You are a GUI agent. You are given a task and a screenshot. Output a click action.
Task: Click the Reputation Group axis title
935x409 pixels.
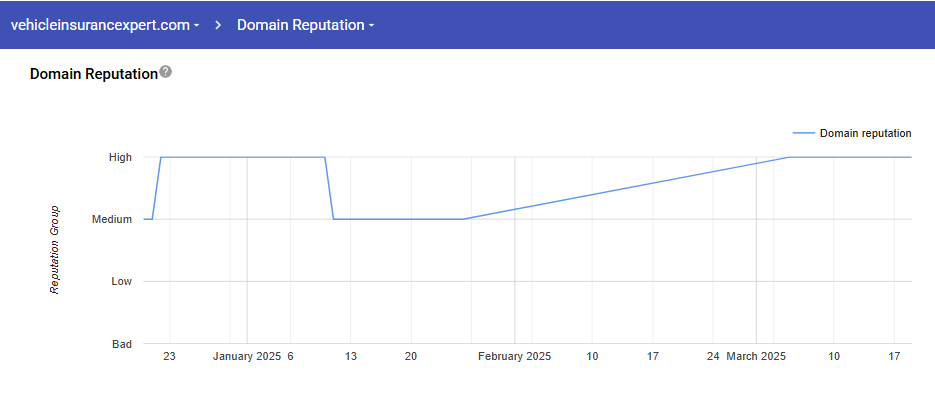tap(56, 250)
